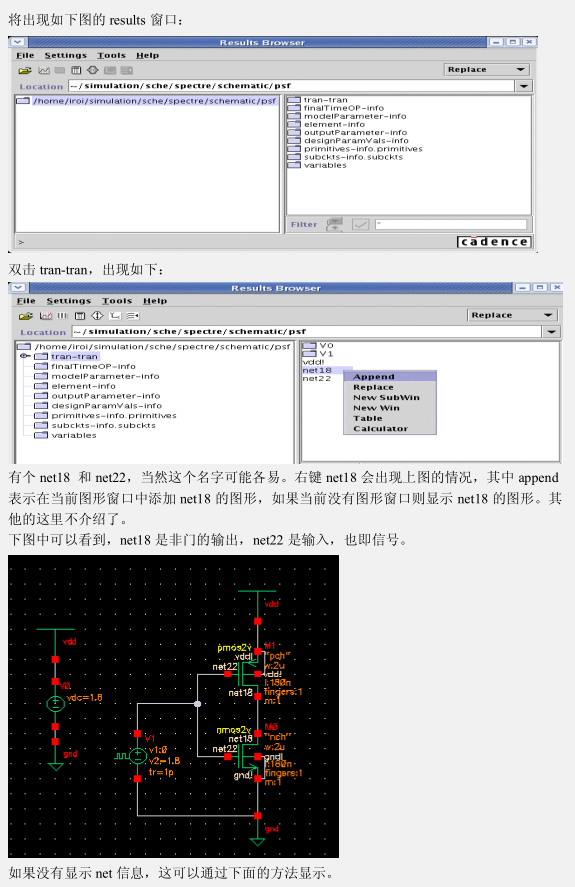The width and height of the screenshot is (575, 887).
Task: Click list-lines icon in lower browser toolbar
Action: point(133,316)
